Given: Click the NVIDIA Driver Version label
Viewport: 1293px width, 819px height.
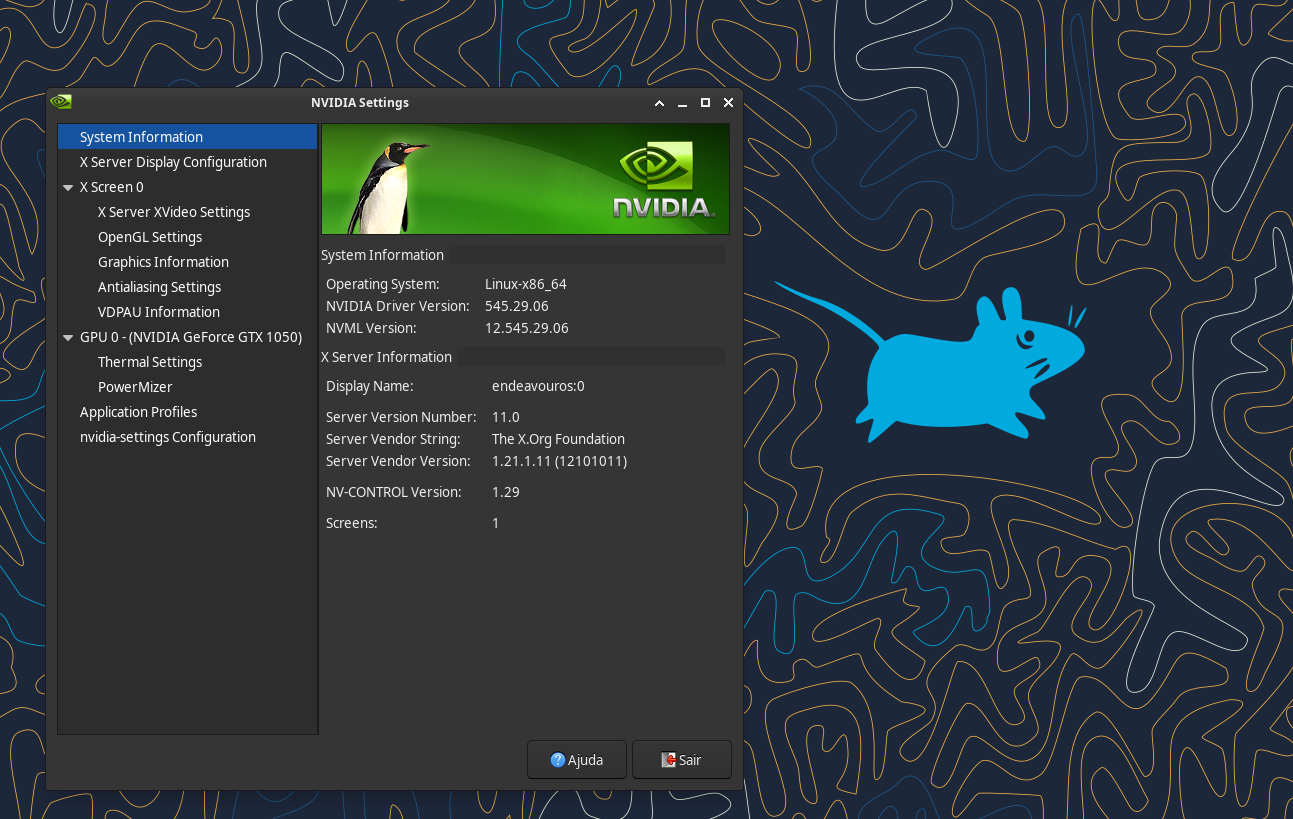Looking at the screenshot, I should 397,306.
